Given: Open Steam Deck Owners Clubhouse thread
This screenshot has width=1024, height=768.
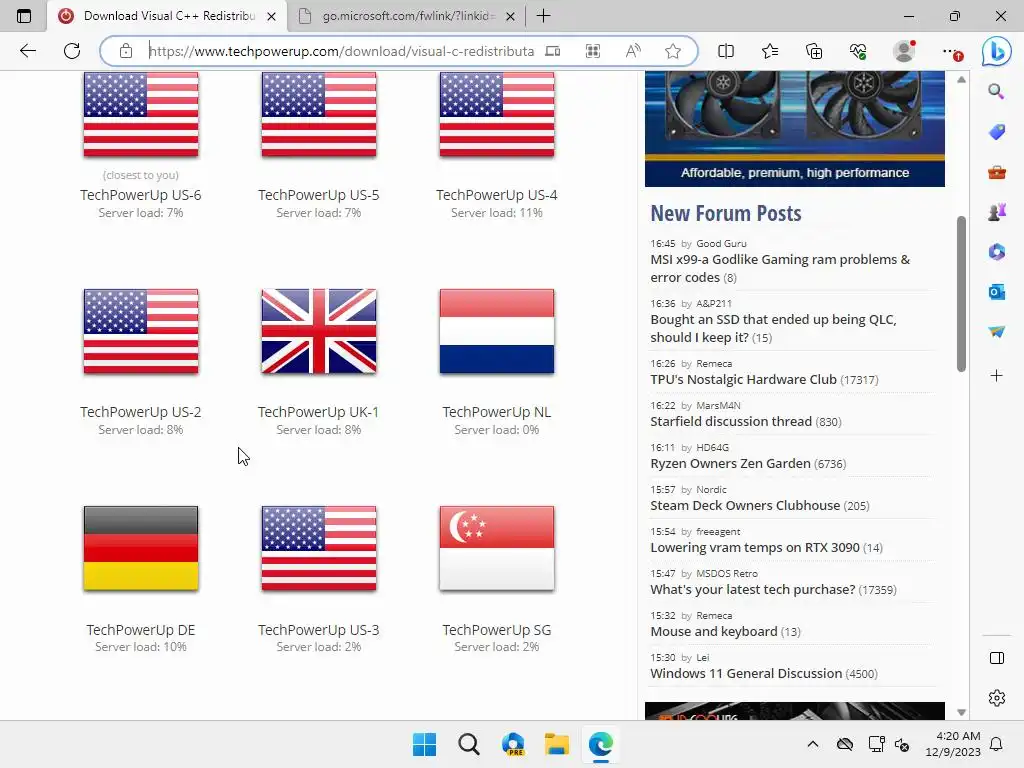Looking at the screenshot, I should click(745, 505).
